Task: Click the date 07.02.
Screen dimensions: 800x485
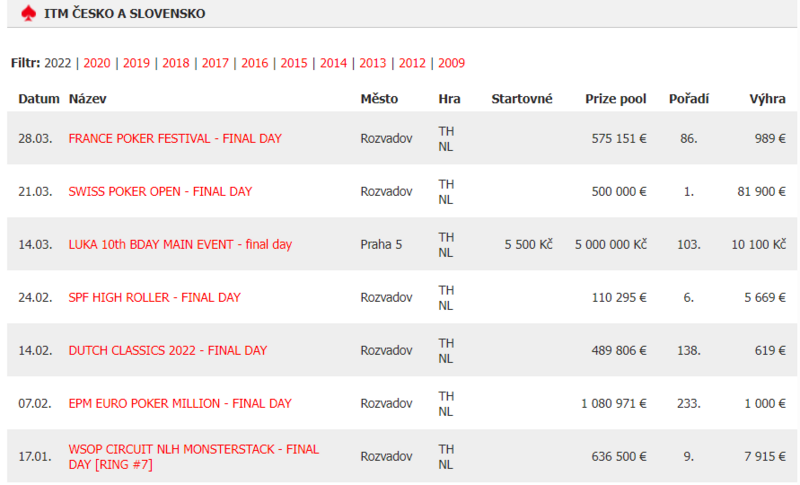Action: 35,404
